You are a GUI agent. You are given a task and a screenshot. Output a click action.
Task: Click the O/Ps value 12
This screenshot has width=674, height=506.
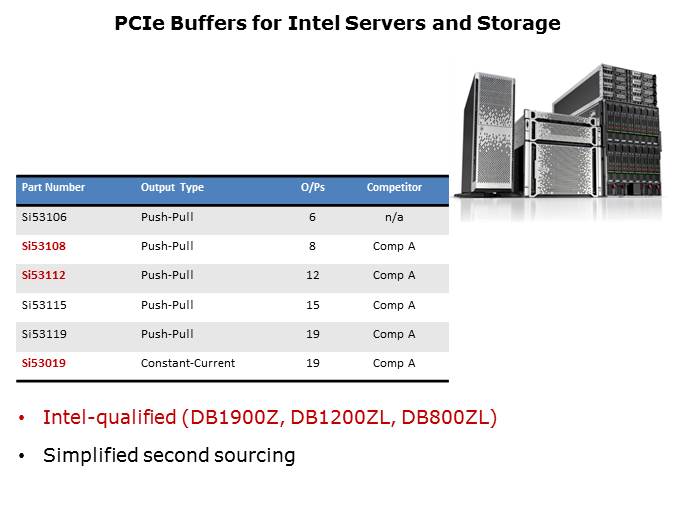(313, 275)
